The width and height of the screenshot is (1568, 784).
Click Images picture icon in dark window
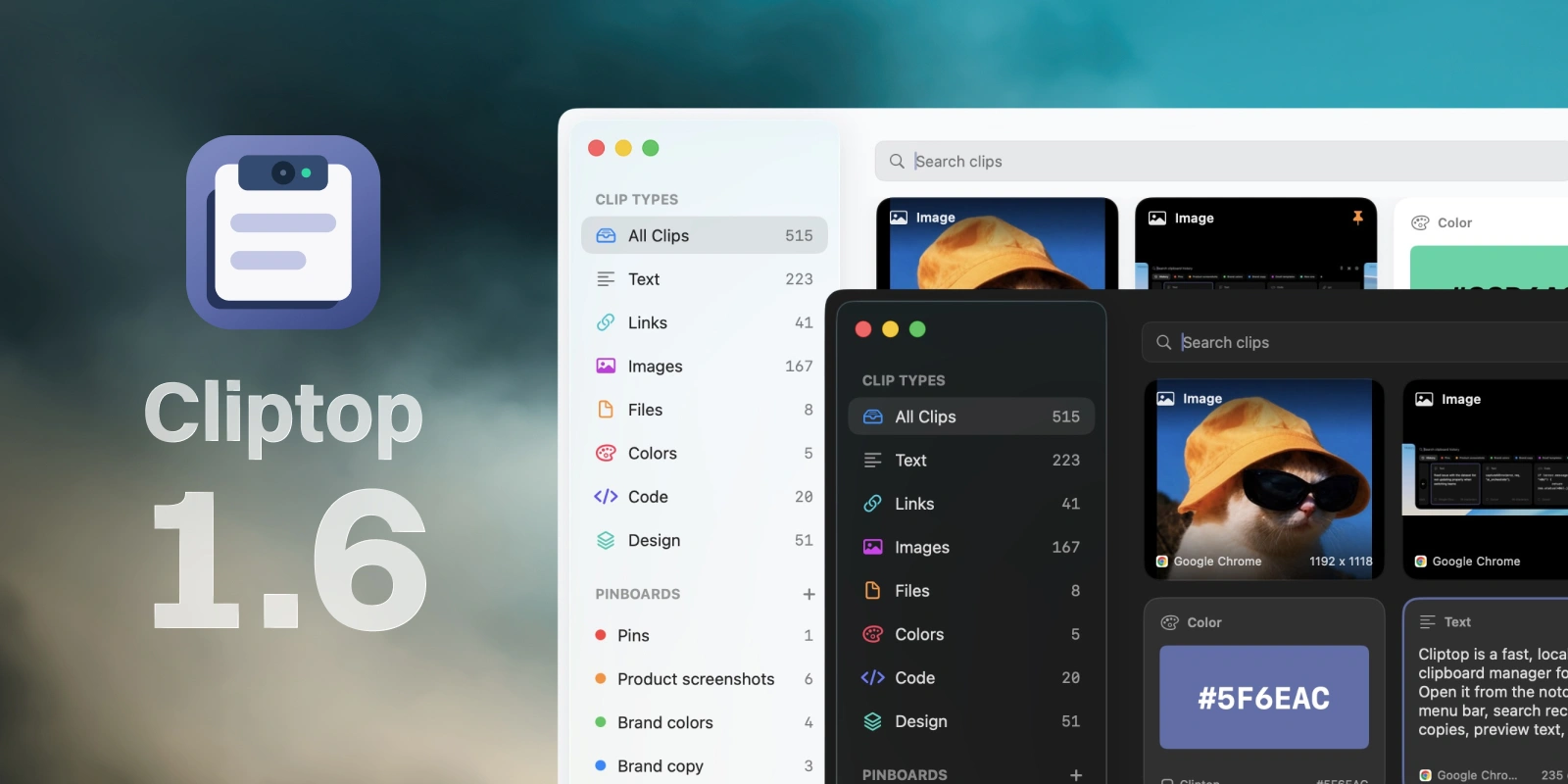[x=872, y=547]
